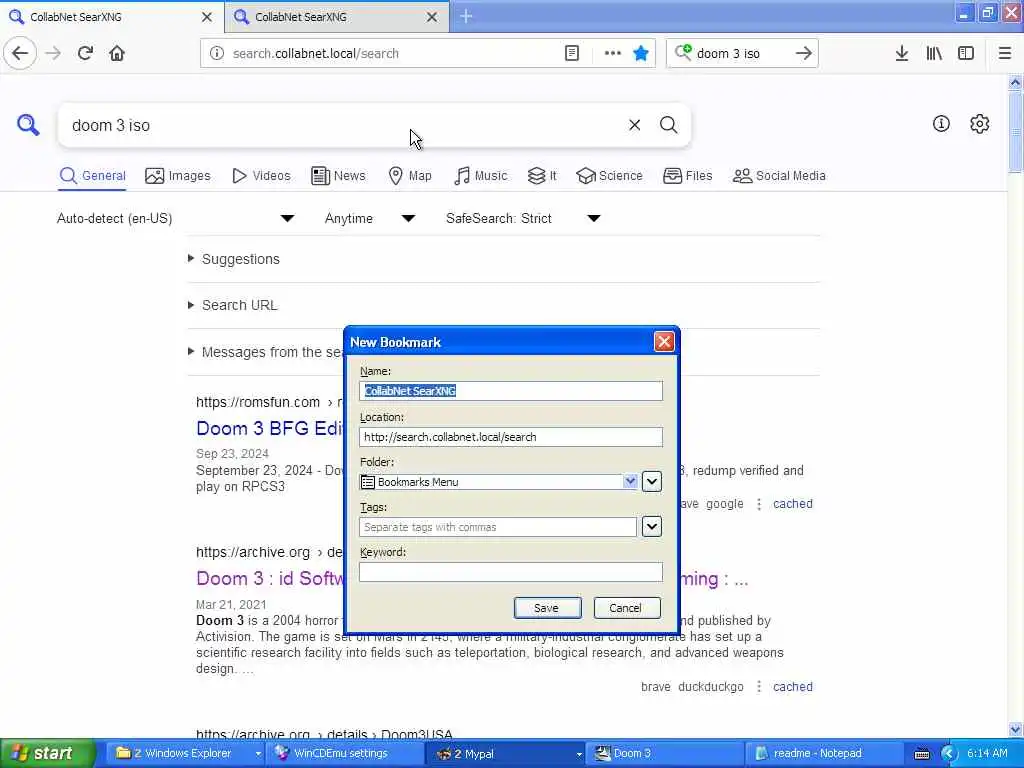Select the Map search category
Screen dimensions: 1024x768
tap(410, 176)
